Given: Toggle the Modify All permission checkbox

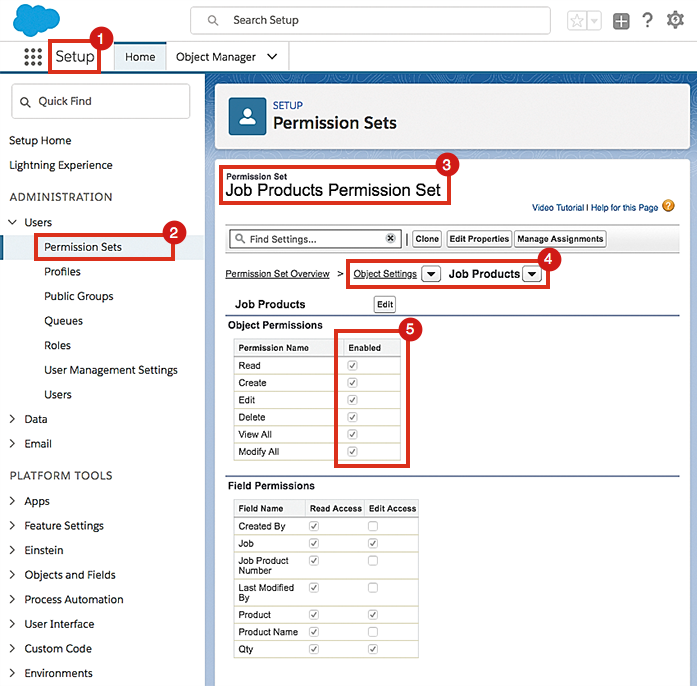Looking at the screenshot, I should (353, 452).
